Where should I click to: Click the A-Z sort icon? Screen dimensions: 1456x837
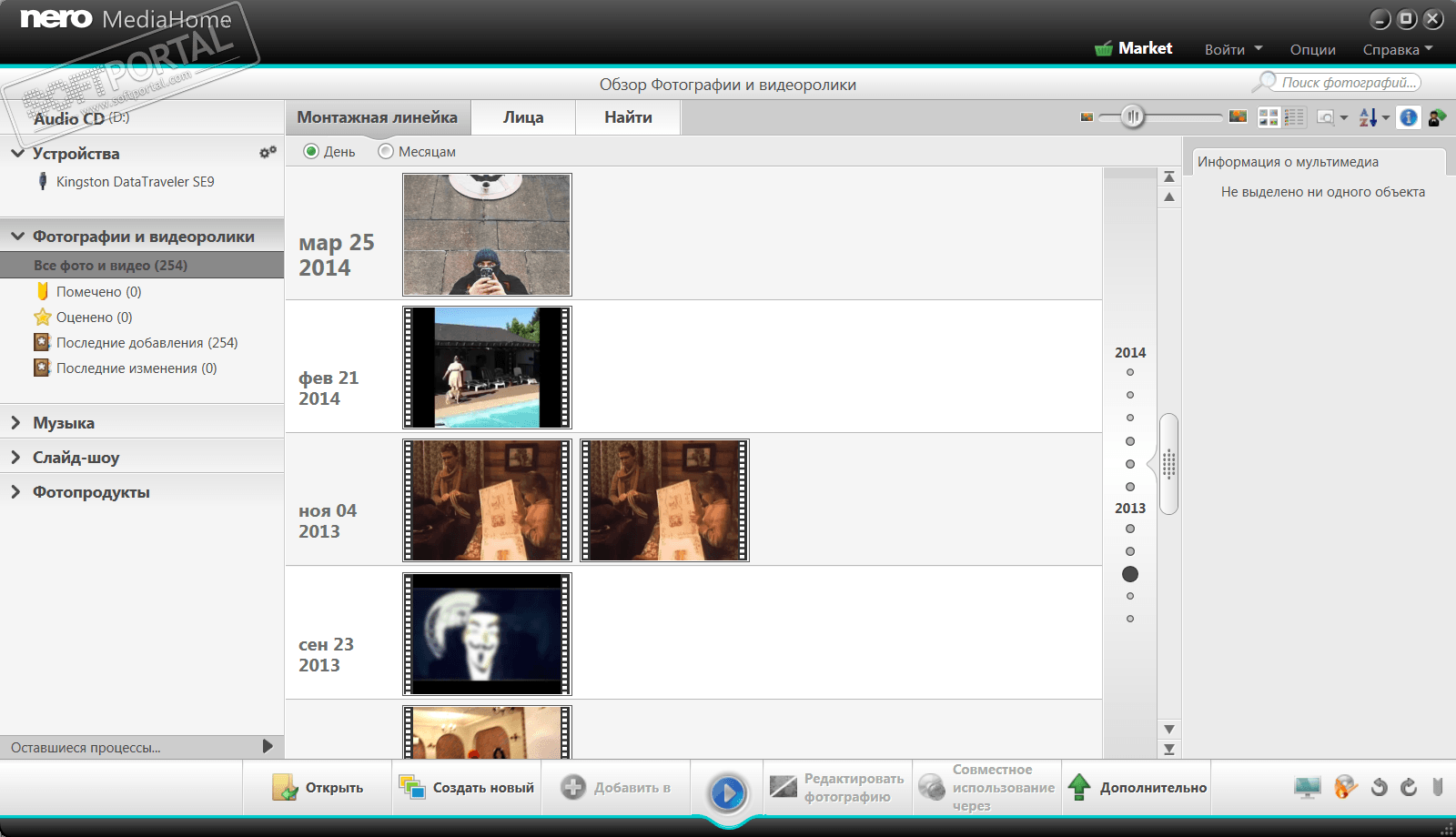[1368, 117]
